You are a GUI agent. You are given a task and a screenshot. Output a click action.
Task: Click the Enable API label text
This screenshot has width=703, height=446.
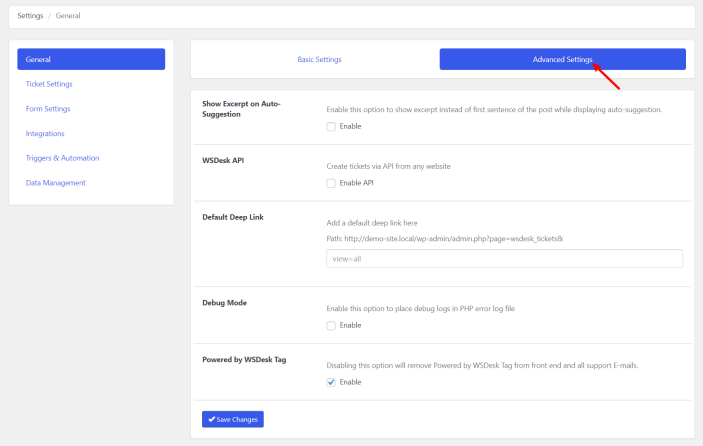pos(356,183)
